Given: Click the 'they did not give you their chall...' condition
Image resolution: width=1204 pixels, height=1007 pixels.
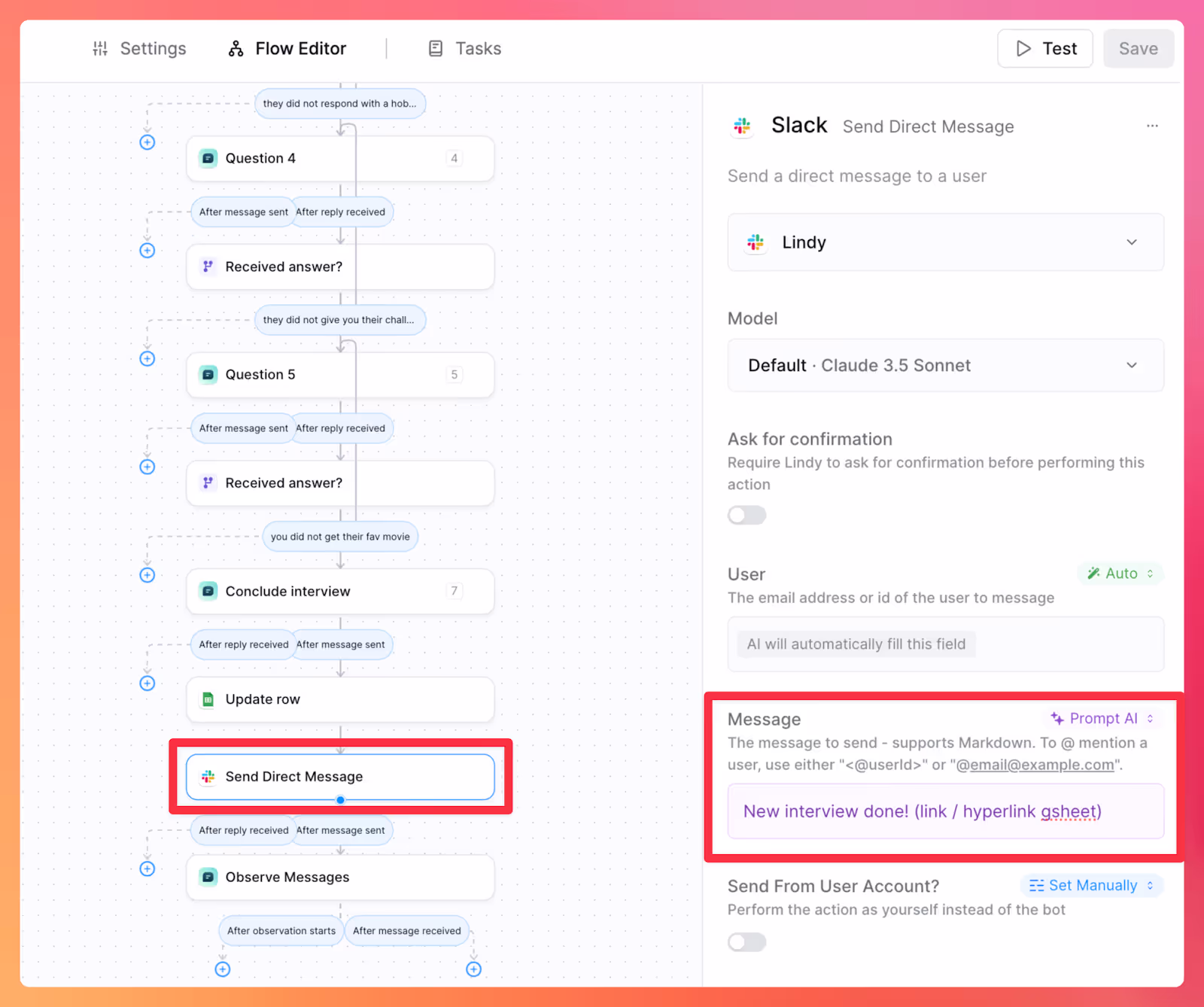Looking at the screenshot, I should pyautogui.click(x=339, y=320).
